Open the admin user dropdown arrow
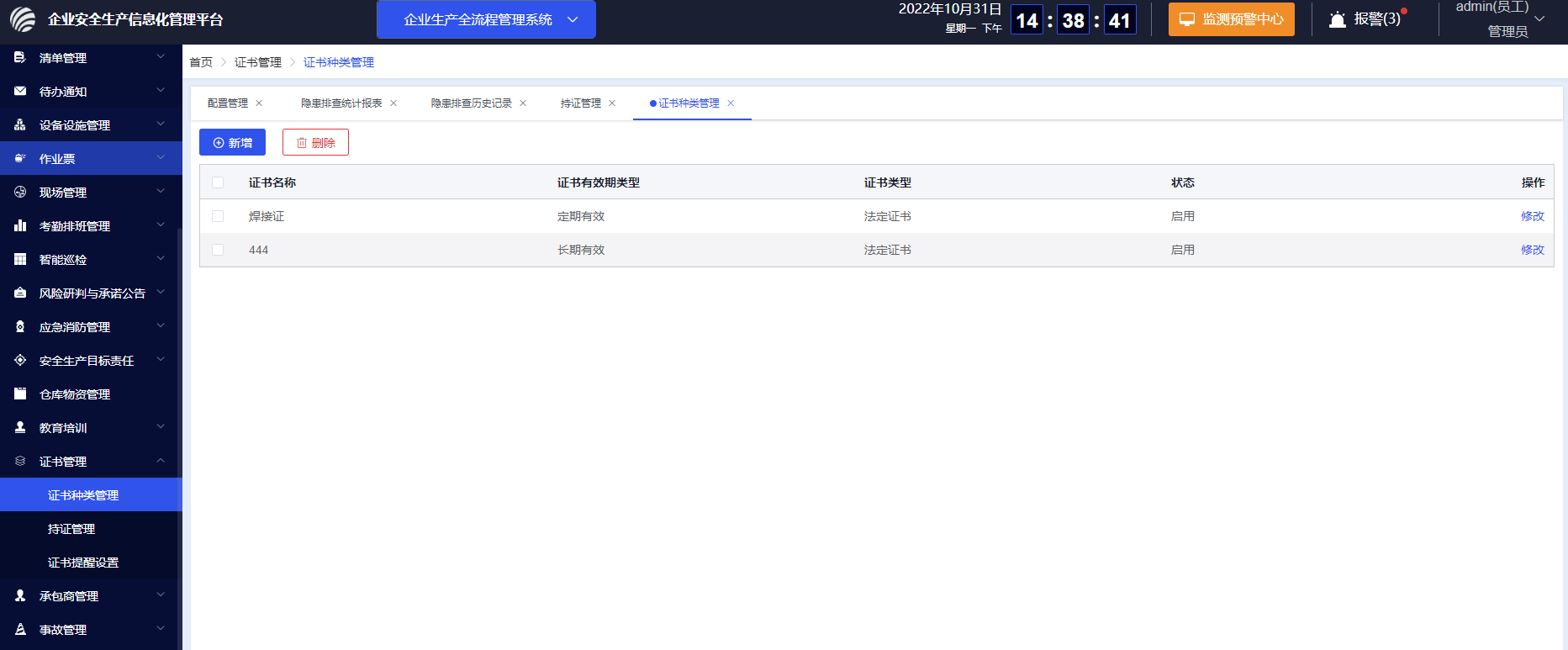 [1539, 18]
